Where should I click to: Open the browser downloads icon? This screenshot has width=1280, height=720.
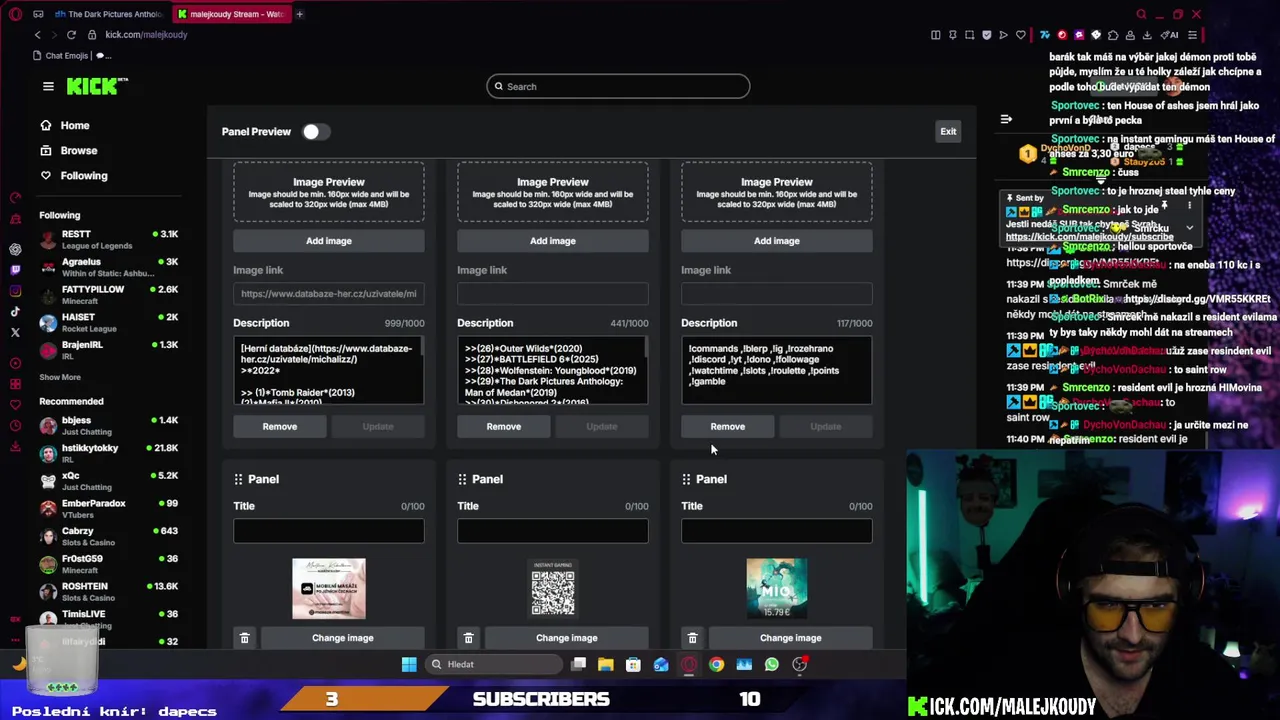(1147, 35)
